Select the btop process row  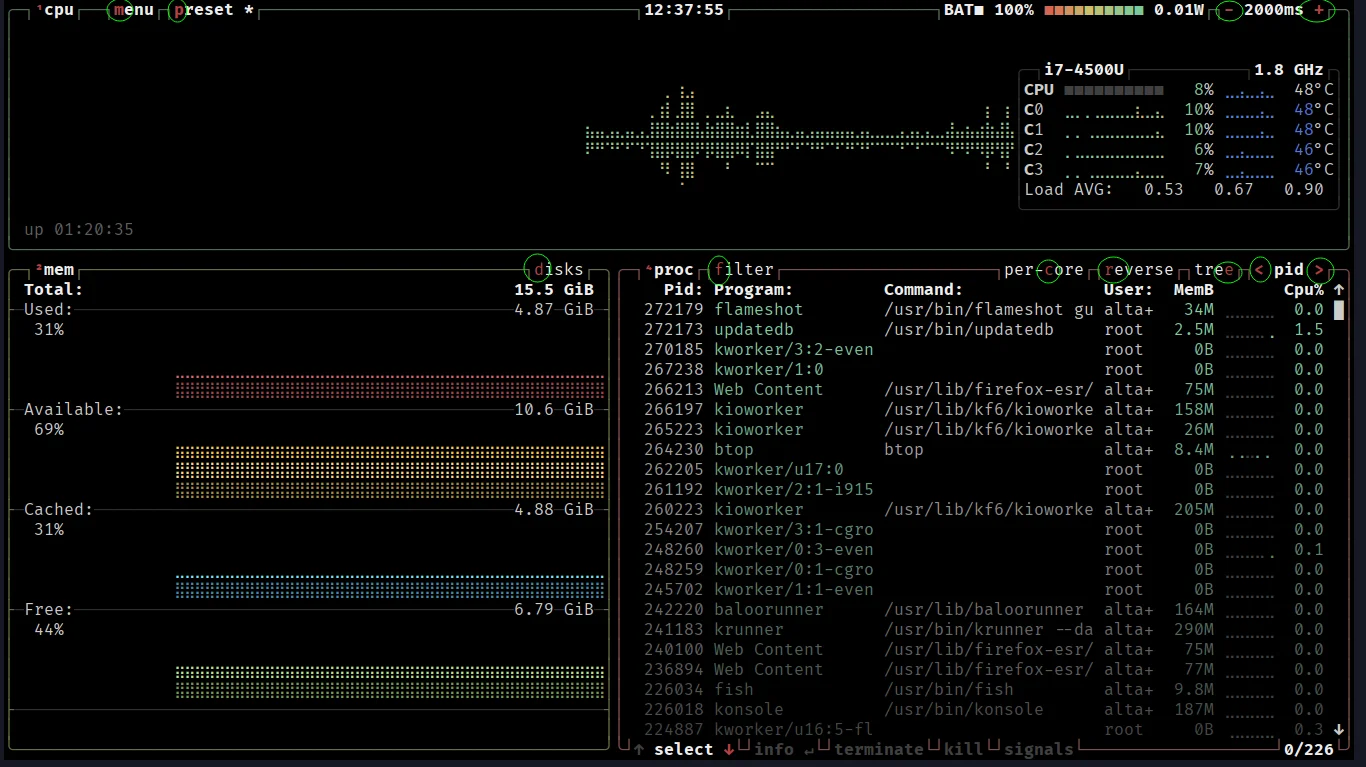[984, 450]
